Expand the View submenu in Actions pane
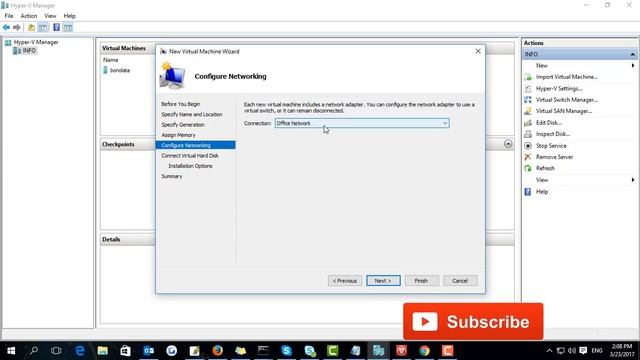 click(633, 180)
